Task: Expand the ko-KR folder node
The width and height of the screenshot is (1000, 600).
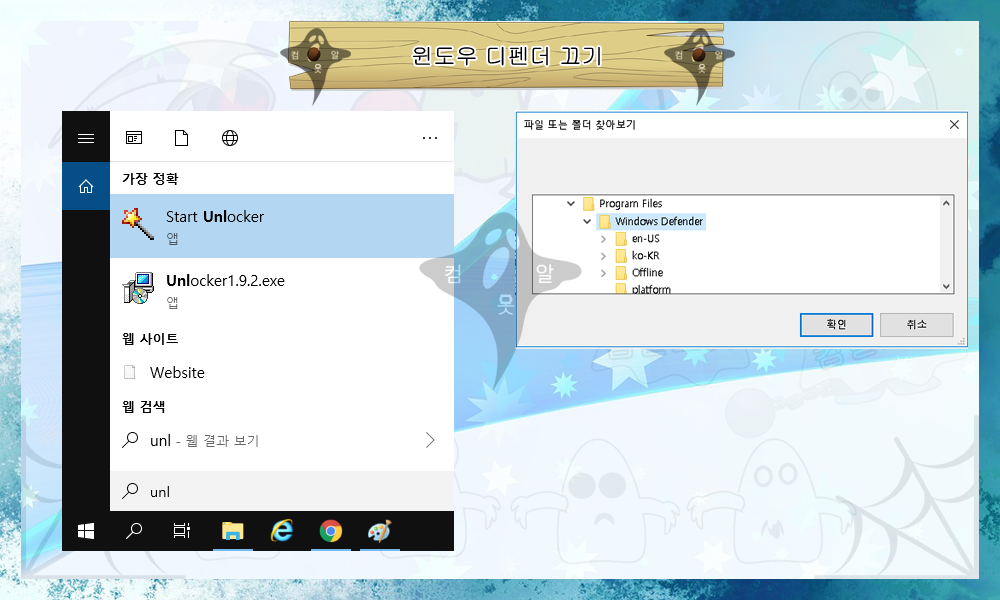Action: click(x=603, y=256)
